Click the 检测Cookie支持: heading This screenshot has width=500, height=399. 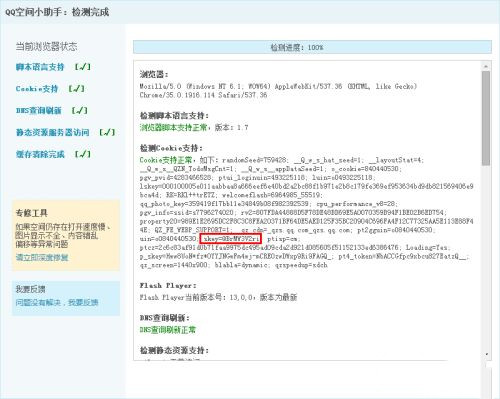point(171,148)
